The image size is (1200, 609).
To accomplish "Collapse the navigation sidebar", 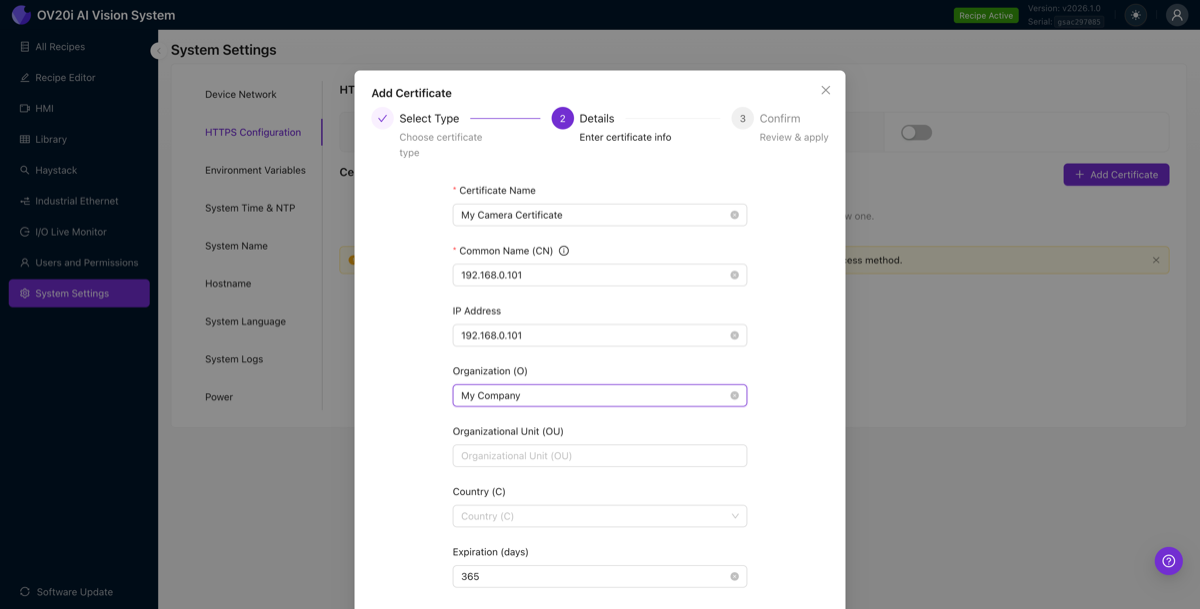I will tap(157, 49).
